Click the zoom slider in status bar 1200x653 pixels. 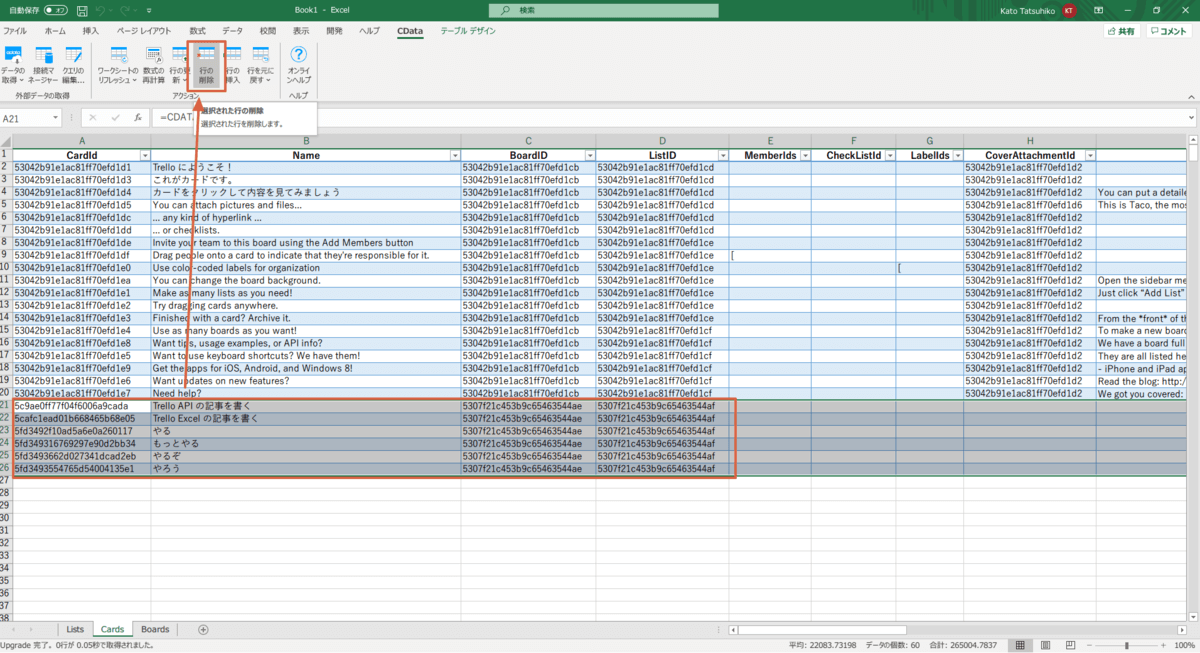1126,645
